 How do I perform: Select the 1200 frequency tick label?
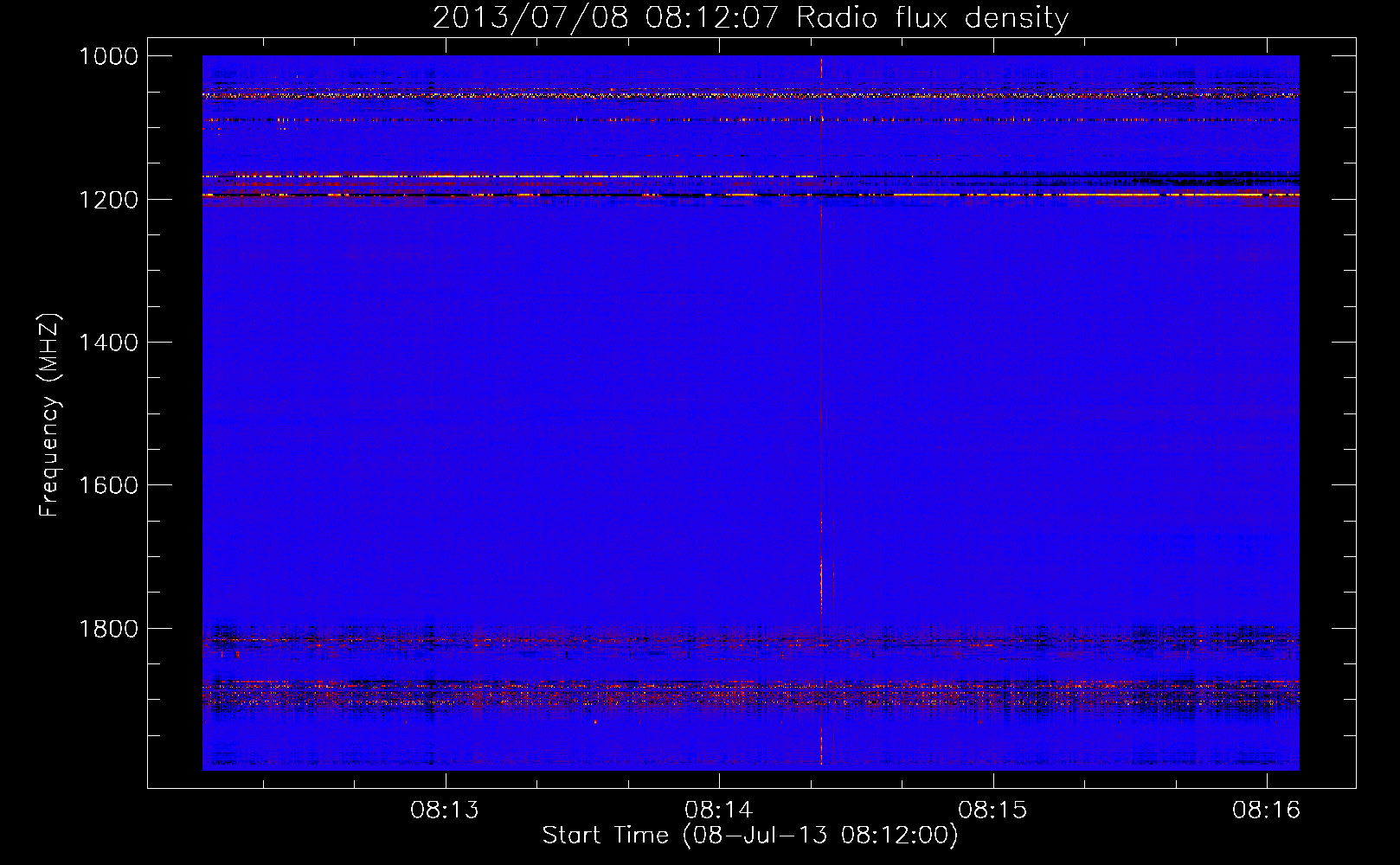point(108,200)
